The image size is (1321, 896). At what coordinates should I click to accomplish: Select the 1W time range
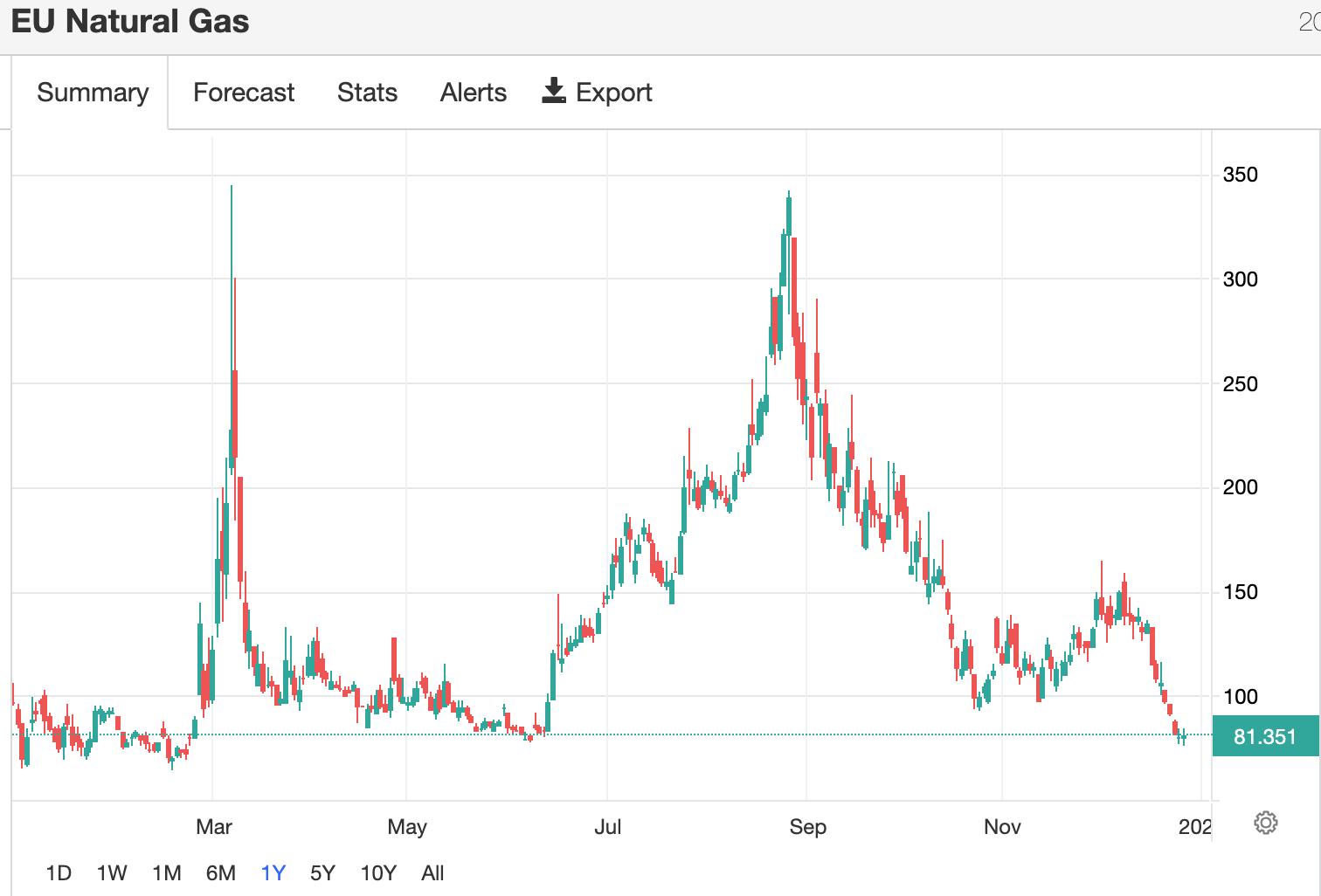click(112, 872)
